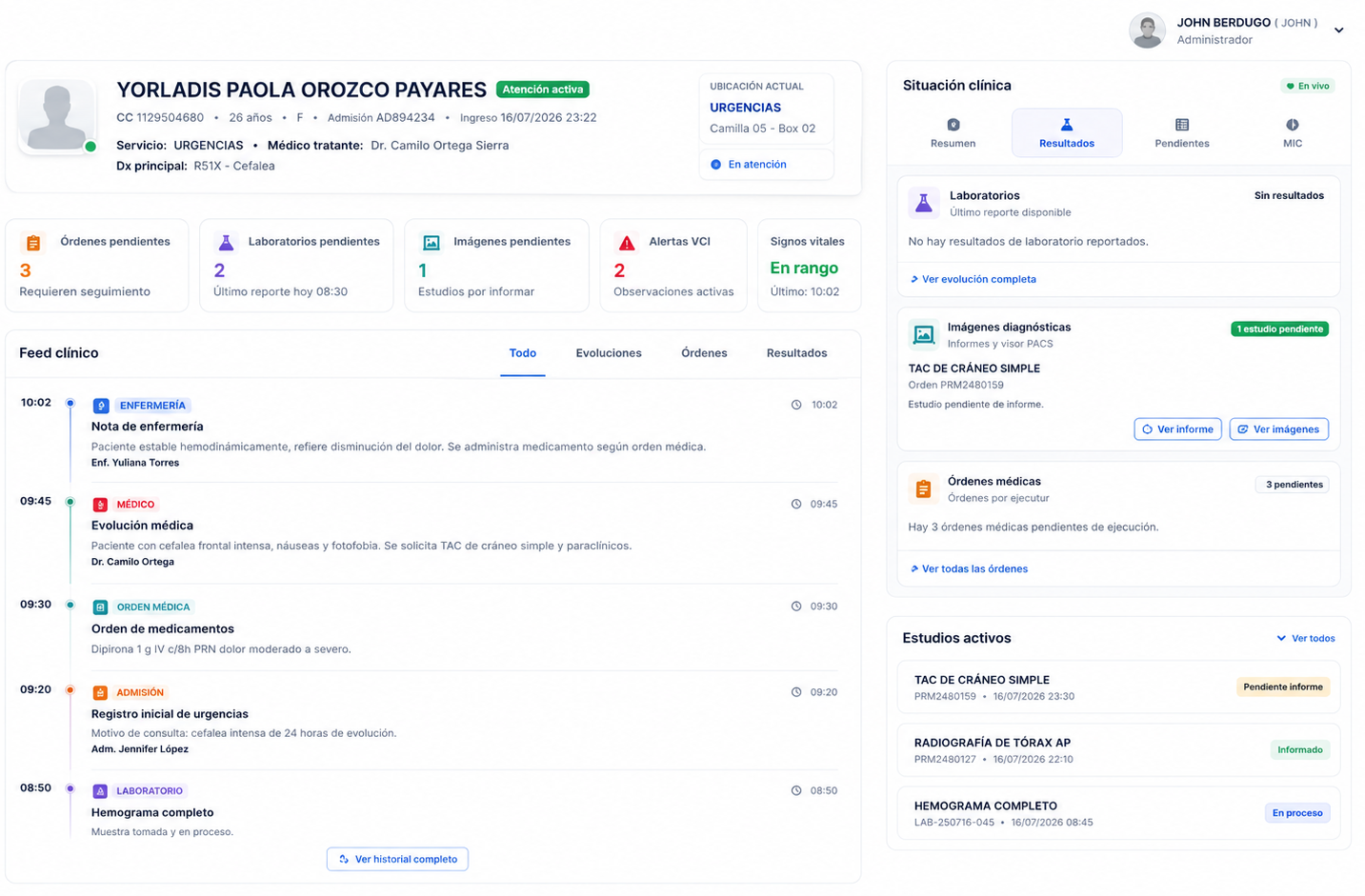This screenshot has width=1365, height=896.
Task: Click the En atención status indicator
Action: [767, 165]
